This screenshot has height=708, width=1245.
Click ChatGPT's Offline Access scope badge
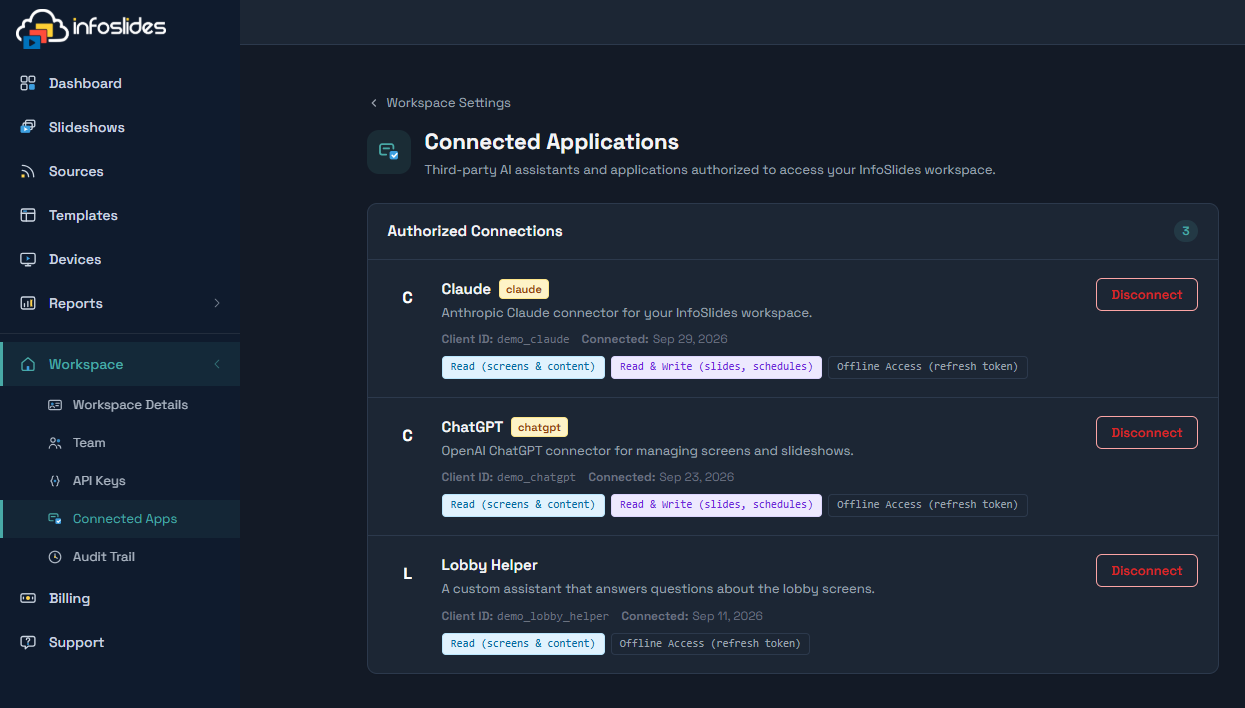928,505
